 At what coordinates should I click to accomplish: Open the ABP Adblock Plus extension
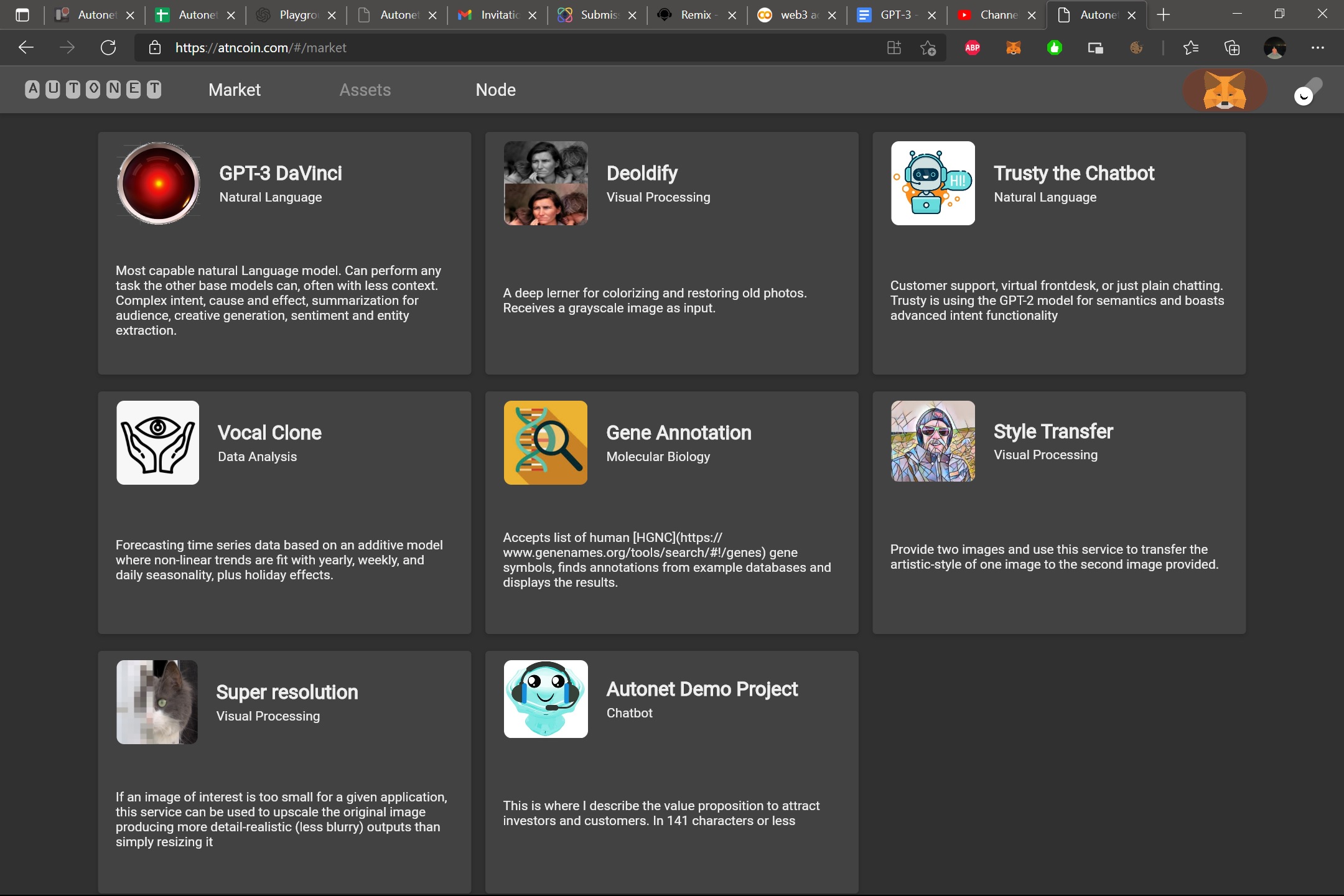(973, 48)
